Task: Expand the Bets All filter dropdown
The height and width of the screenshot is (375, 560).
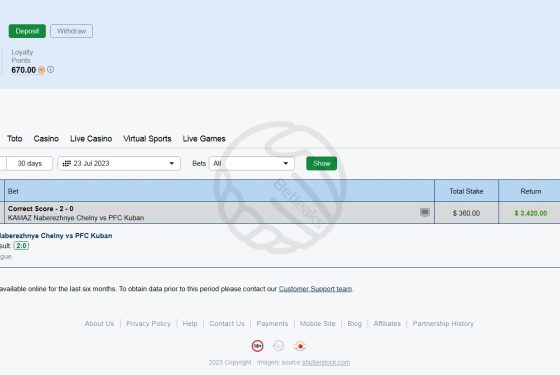Action: (x=252, y=164)
